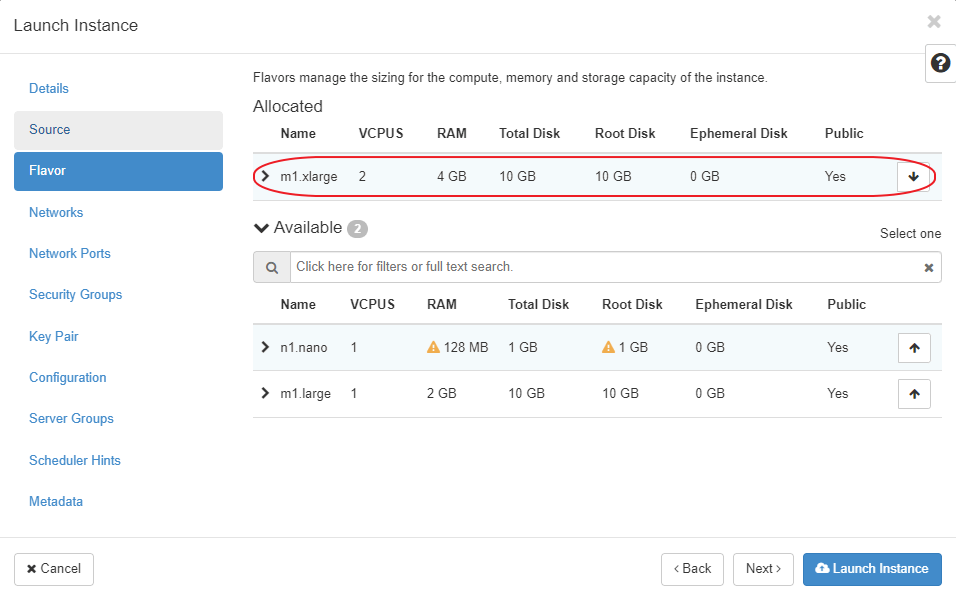This screenshot has height=599, width=956.
Task: Switch to the Details step
Action: [x=49, y=89]
